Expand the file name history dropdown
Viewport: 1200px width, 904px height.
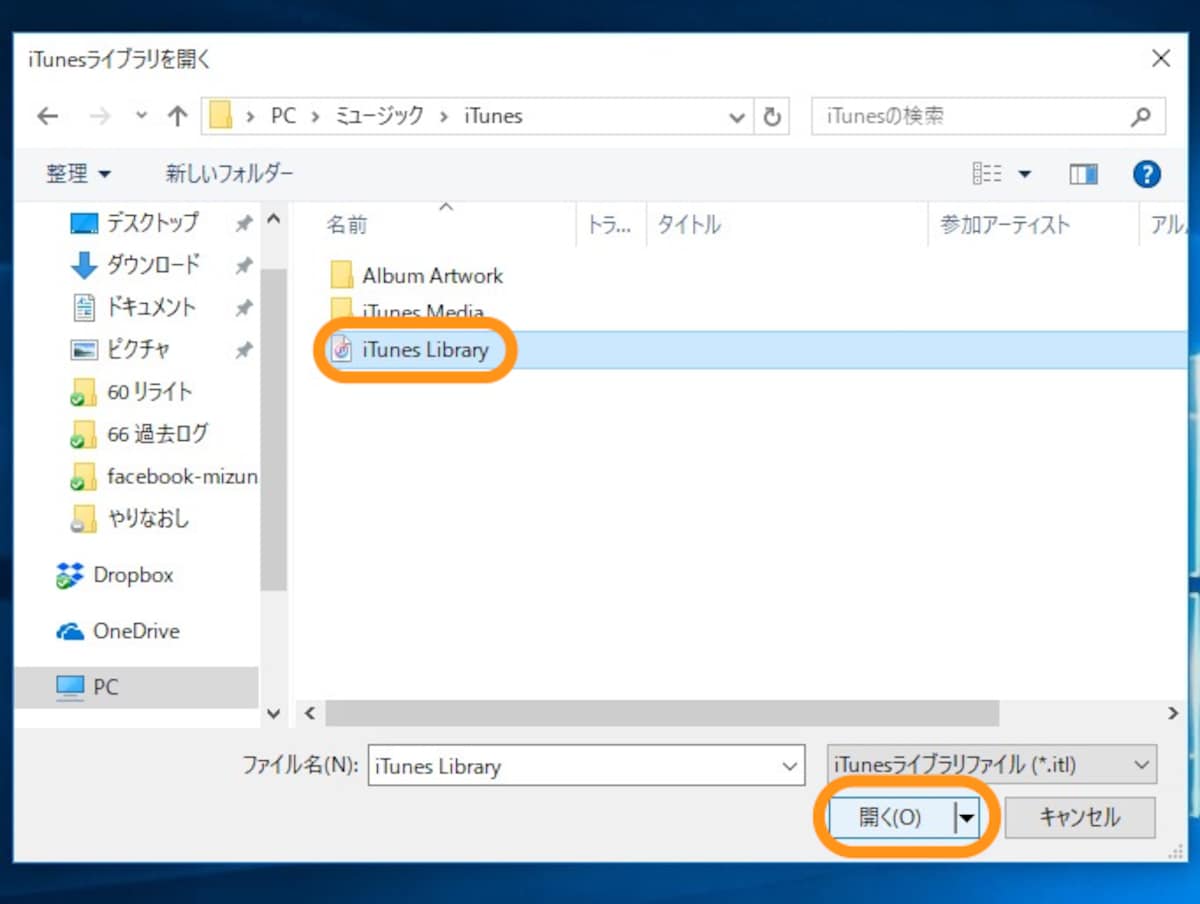pos(790,766)
